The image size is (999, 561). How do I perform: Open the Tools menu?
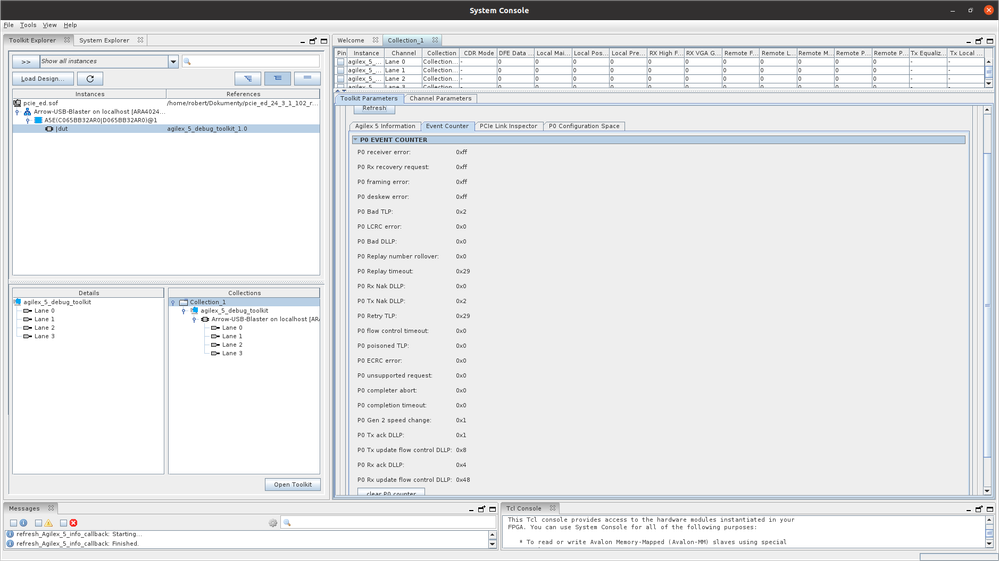[28, 25]
